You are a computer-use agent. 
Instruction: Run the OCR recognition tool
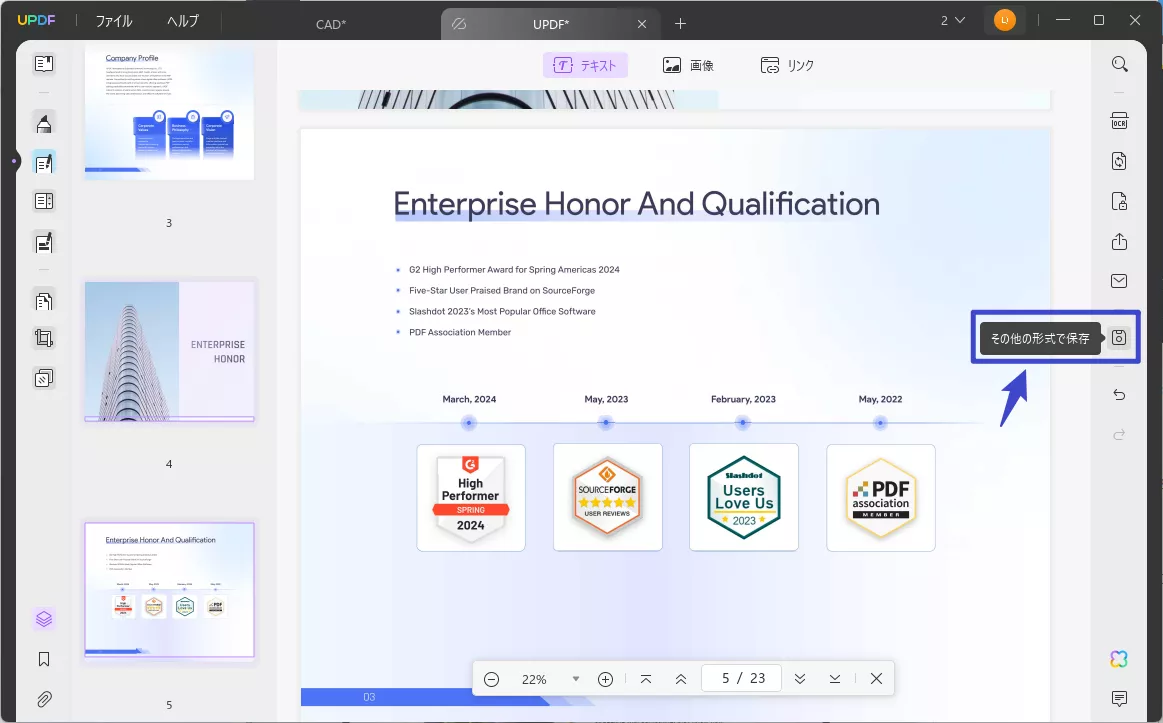1119,121
